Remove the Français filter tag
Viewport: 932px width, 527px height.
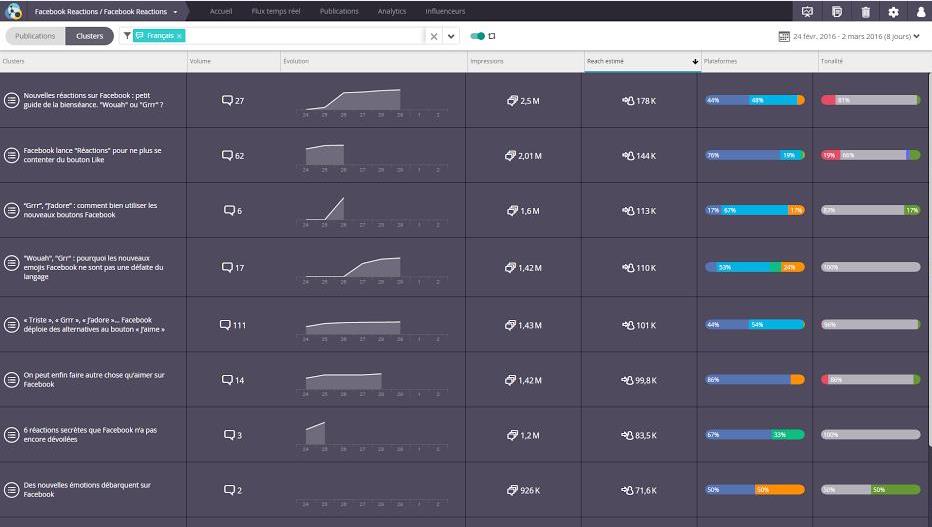click(179, 36)
